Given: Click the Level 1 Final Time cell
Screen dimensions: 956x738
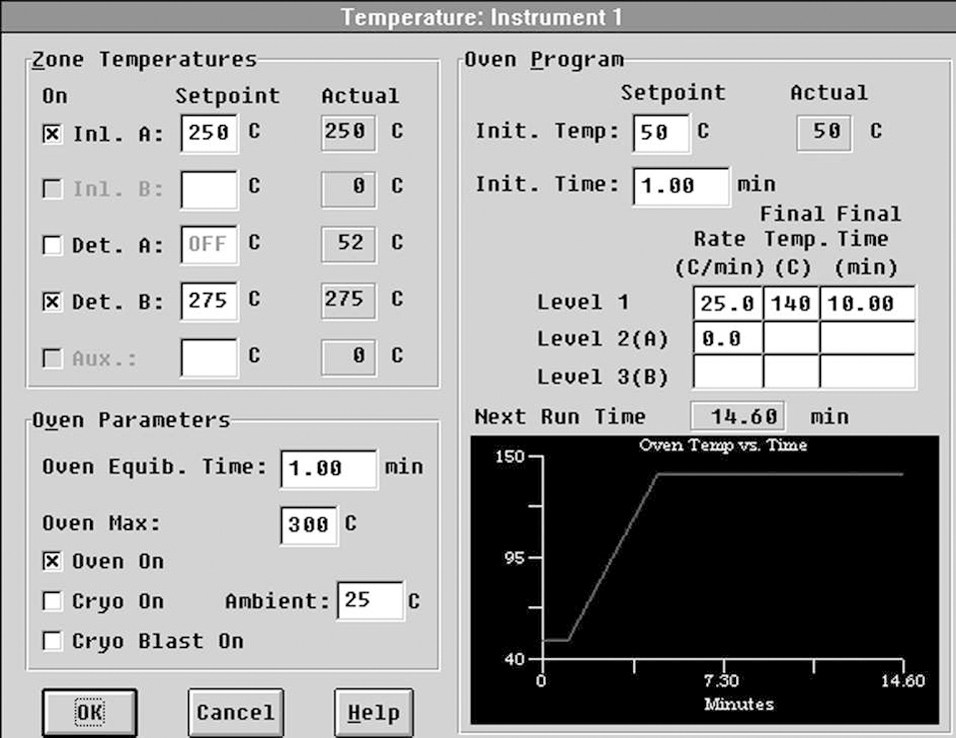Looking at the screenshot, I should coord(867,304).
